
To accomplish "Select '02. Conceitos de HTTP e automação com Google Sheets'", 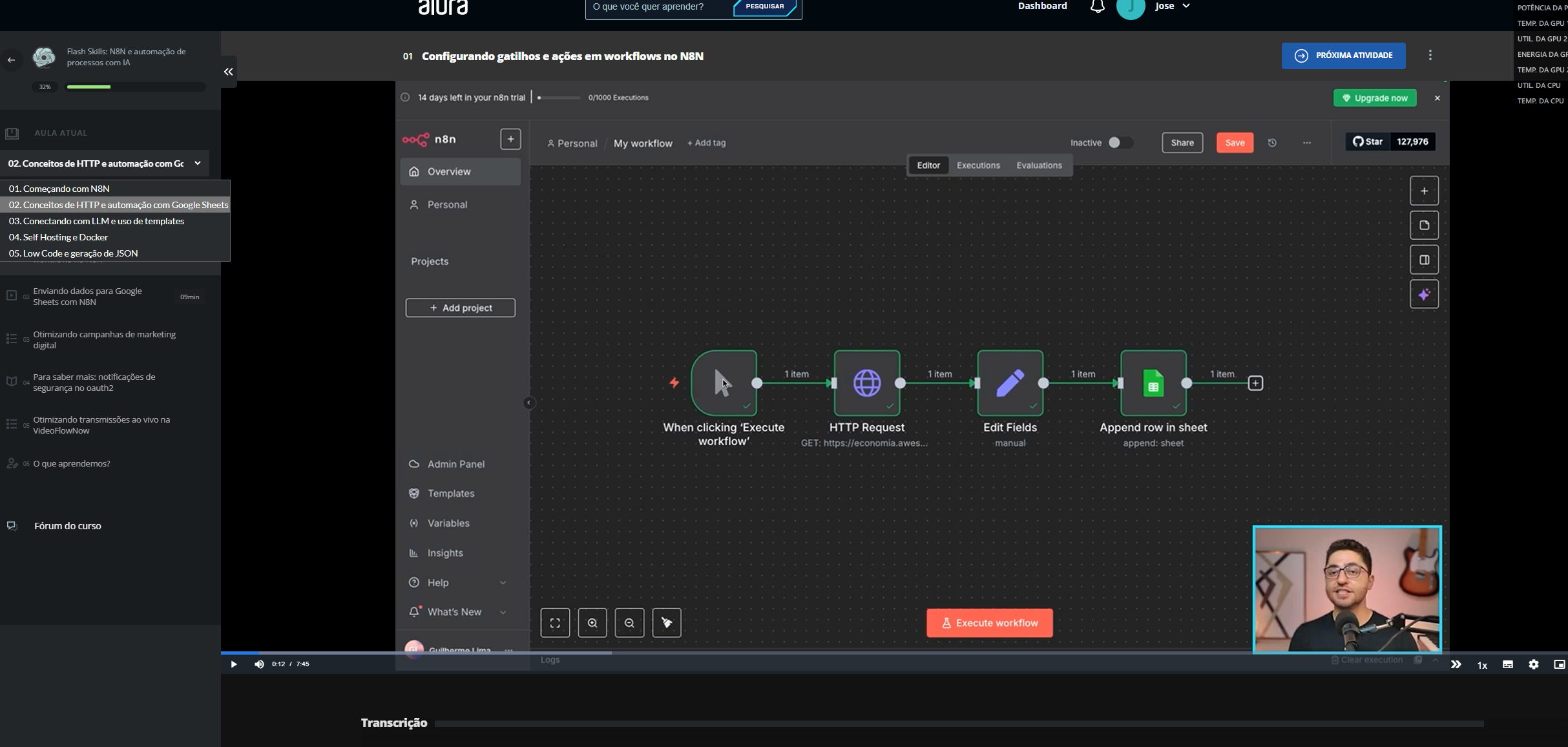I will pos(115,205).
